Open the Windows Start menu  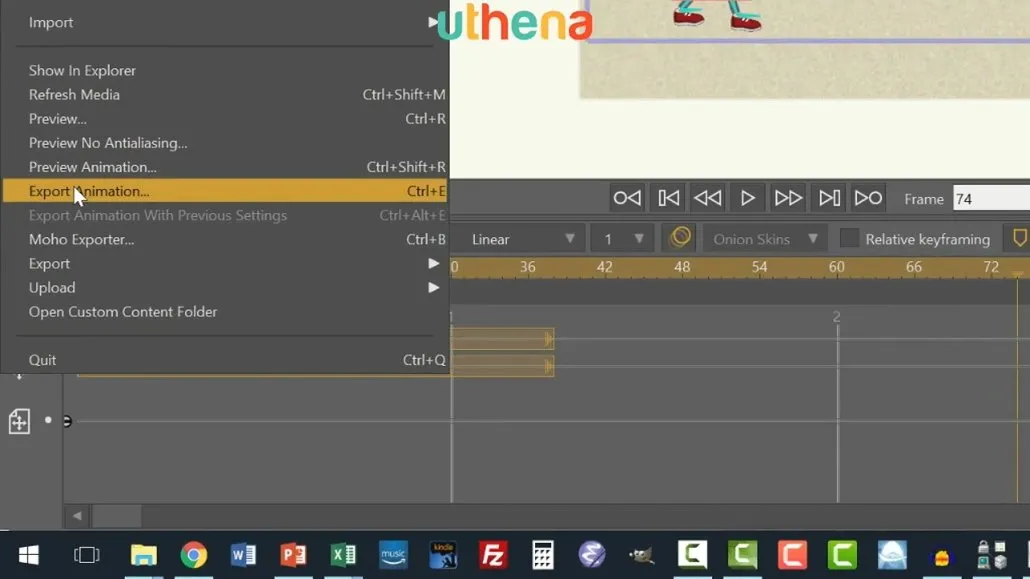pyautogui.click(x=28, y=556)
